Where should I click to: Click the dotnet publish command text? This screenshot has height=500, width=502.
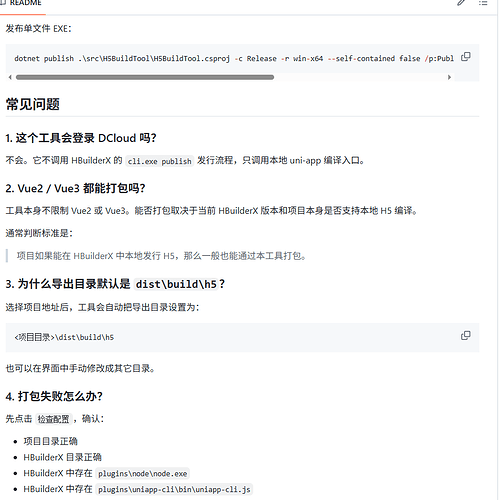click(x=234, y=59)
